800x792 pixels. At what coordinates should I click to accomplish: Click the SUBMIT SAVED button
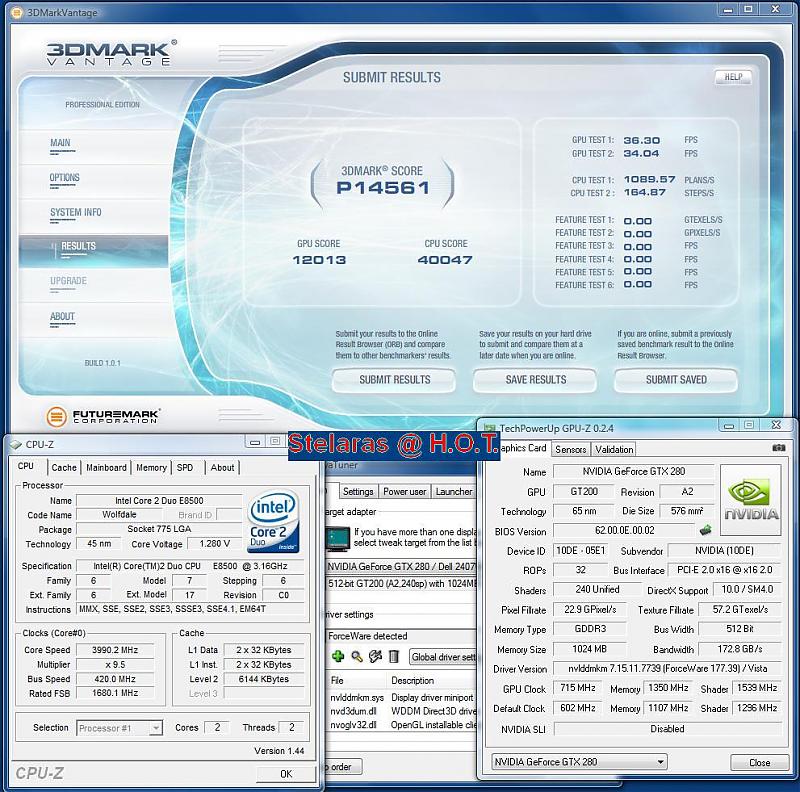point(676,380)
